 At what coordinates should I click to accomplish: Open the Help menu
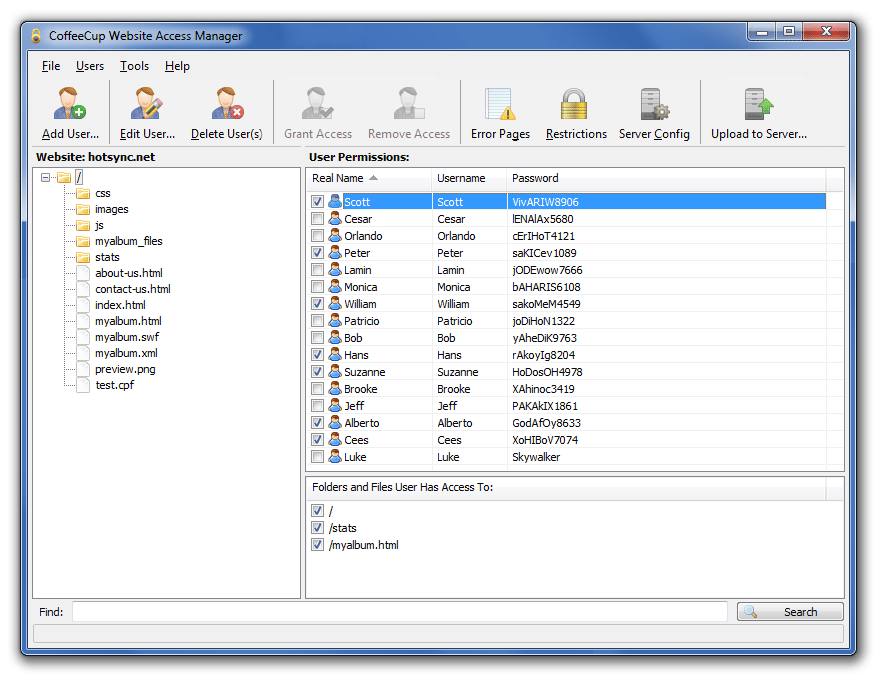(177, 66)
